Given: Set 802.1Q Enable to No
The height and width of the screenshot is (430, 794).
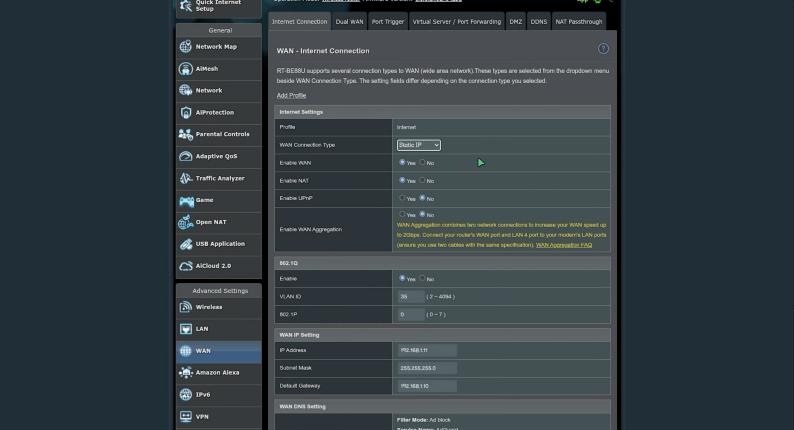Looking at the screenshot, I should tap(422, 278).
